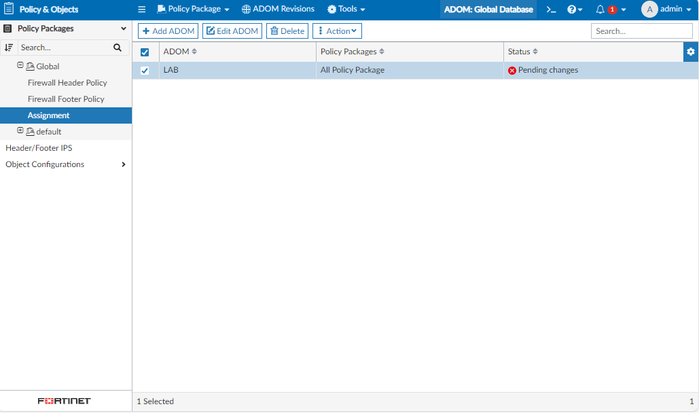Collapse the Policy Packages section chevron
This screenshot has width=699, height=413.
coord(123,29)
